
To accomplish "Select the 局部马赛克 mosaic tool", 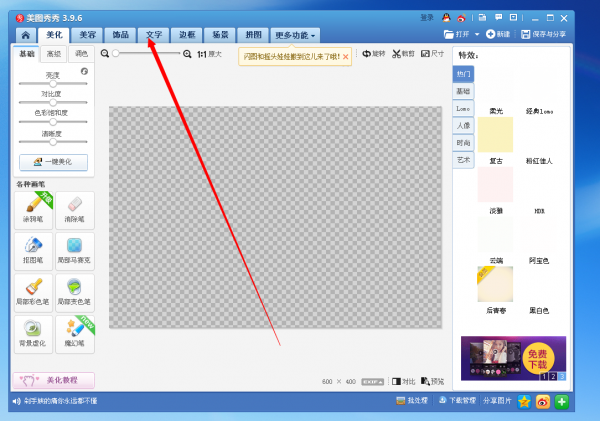I will [x=75, y=251].
